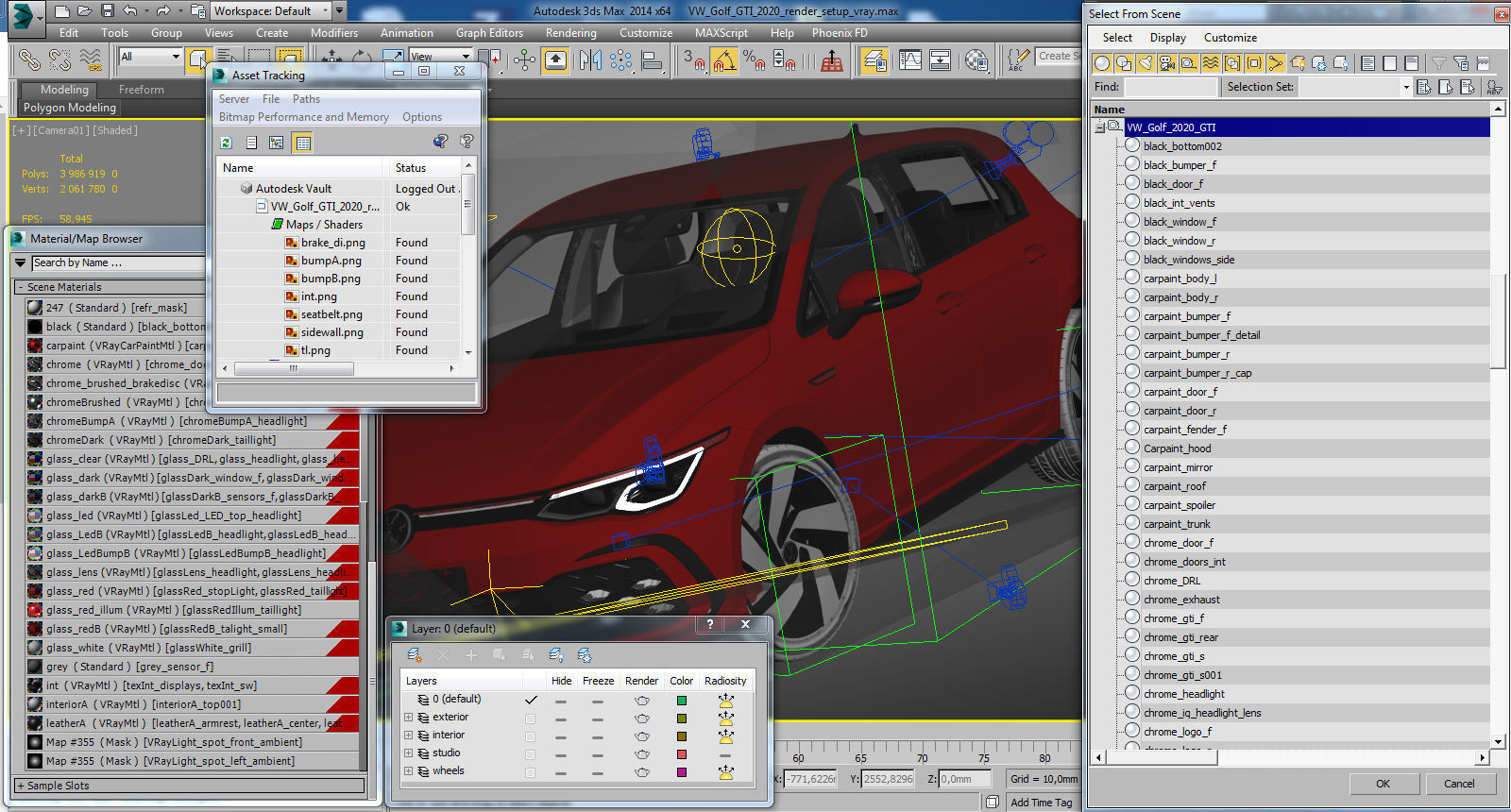Toggle Display Shapes filter in Select From Scene
The height and width of the screenshot is (812, 1511).
(x=1124, y=63)
